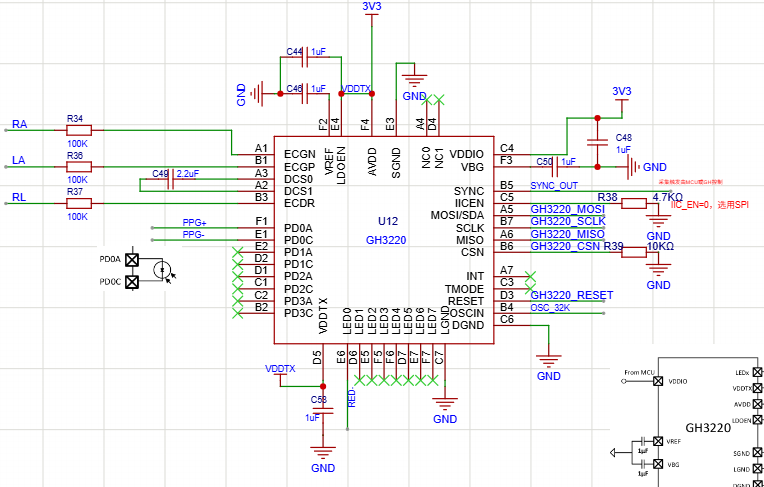Image resolution: width=764 pixels, height=487 pixels.
Task: Select the photodiode symbol beside PD0A and PD0C
Action: [x=160, y=269]
